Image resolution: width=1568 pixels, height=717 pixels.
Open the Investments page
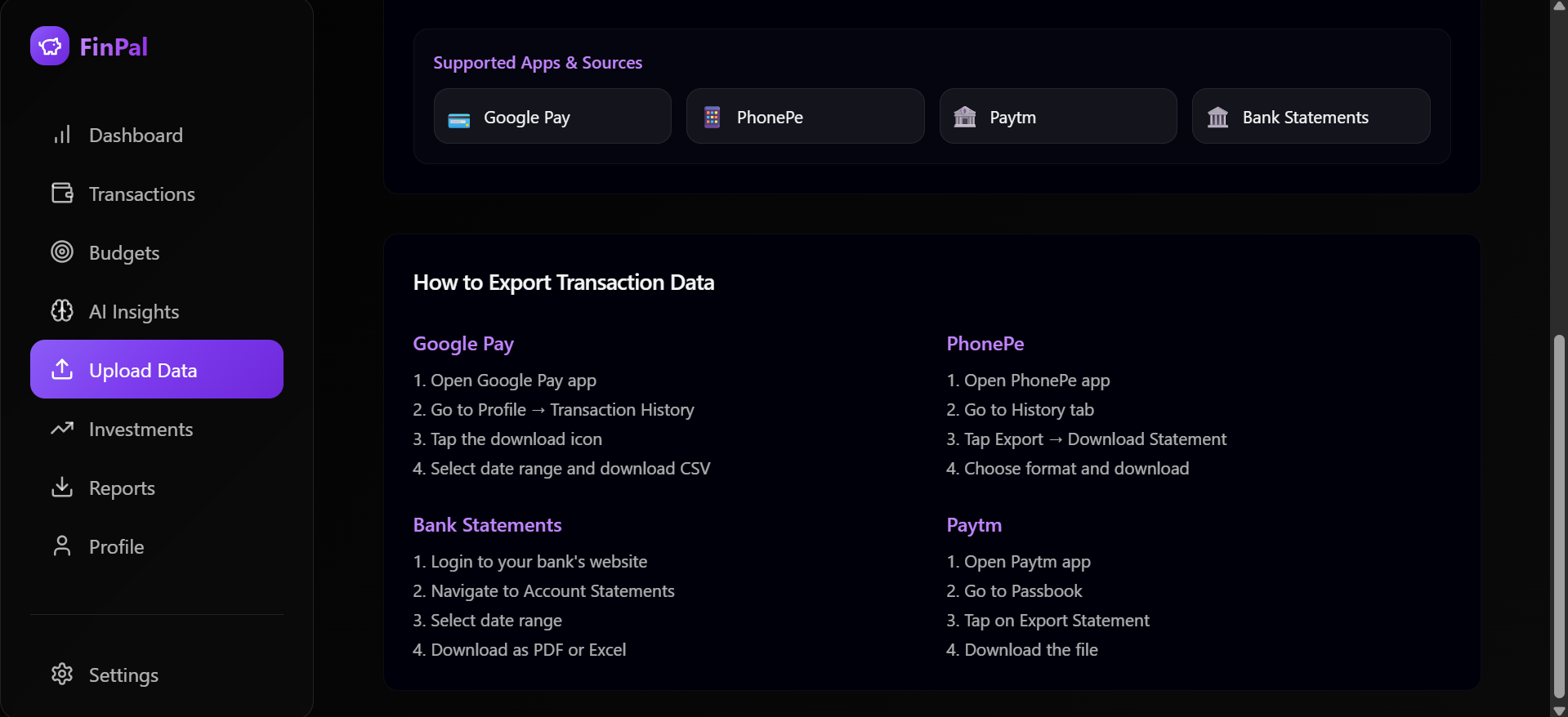[157, 429]
